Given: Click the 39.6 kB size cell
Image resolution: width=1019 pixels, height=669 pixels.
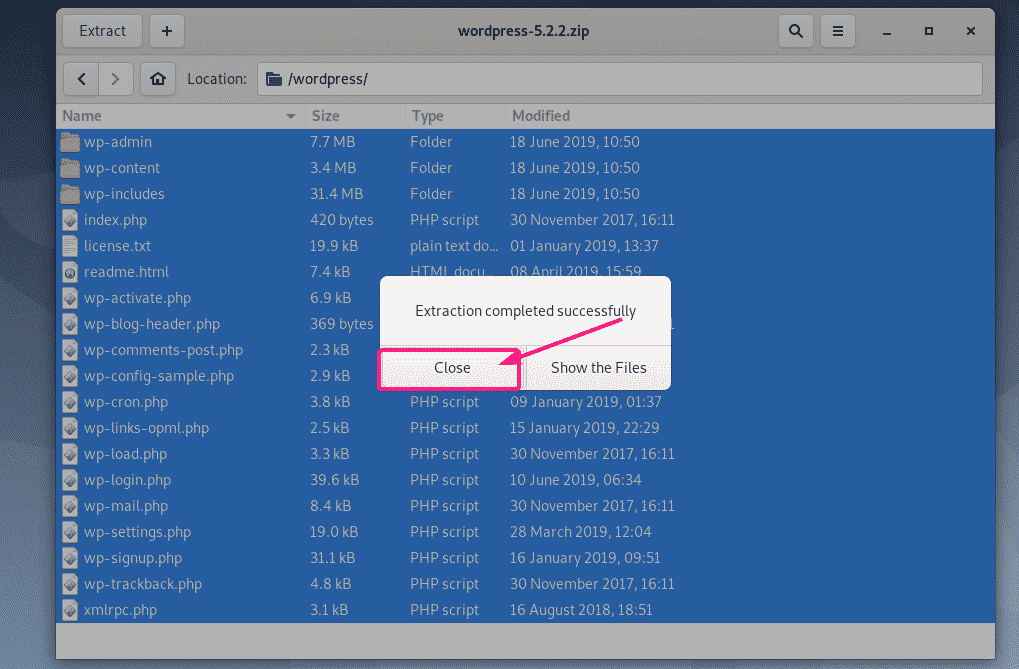Looking at the screenshot, I should click(334, 480).
